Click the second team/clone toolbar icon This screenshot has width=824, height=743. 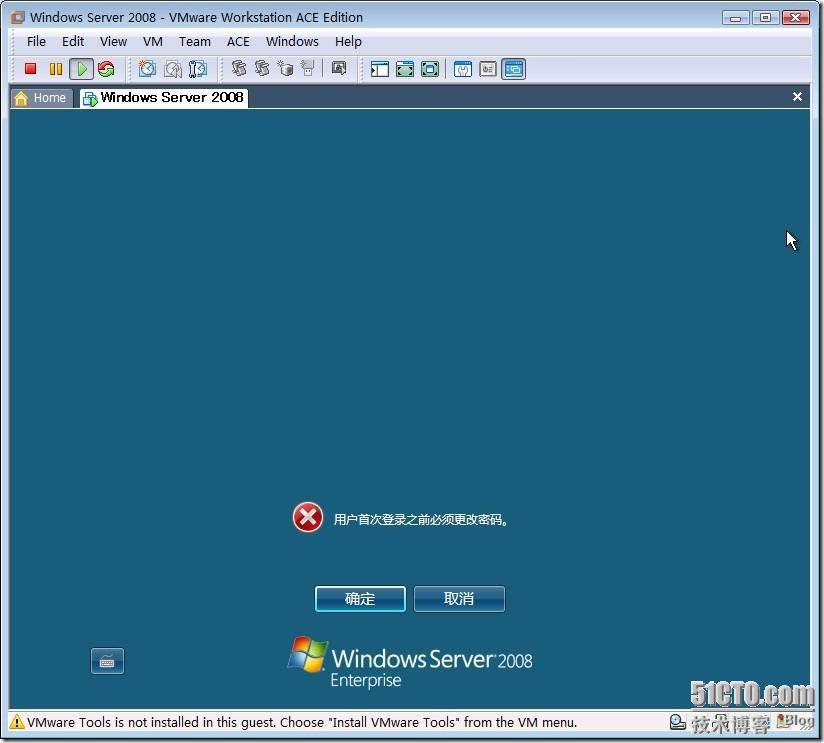(262, 68)
